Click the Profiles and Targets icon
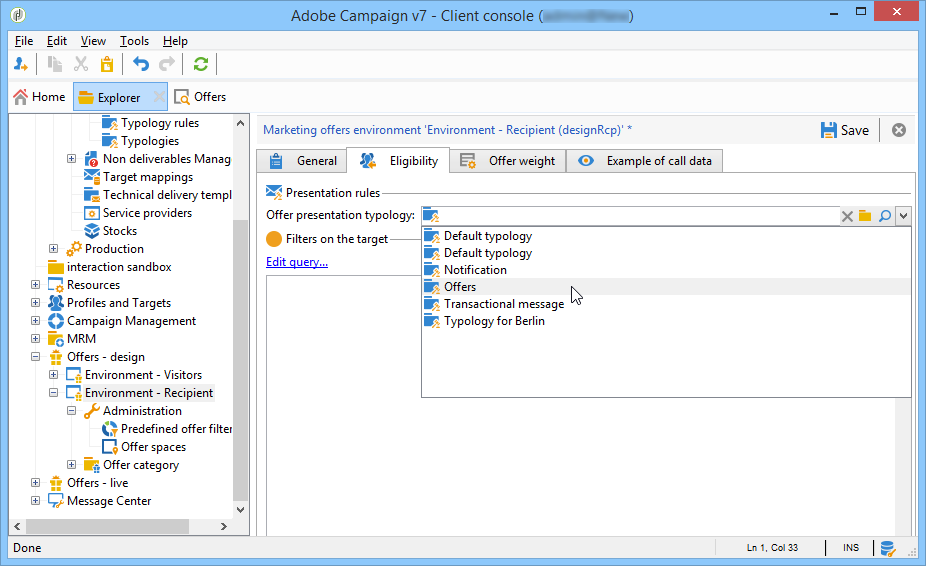Image resolution: width=934 pixels, height=577 pixels. point(56,303)
